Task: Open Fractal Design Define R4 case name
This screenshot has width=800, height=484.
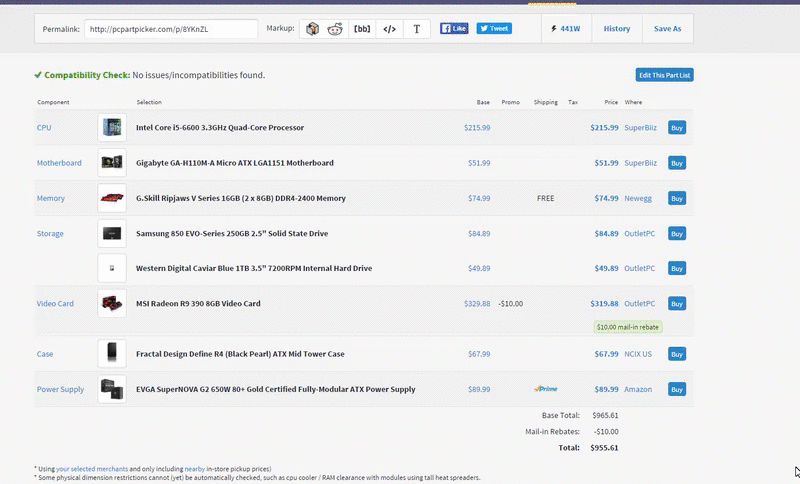Action: (x=240, y=354)
